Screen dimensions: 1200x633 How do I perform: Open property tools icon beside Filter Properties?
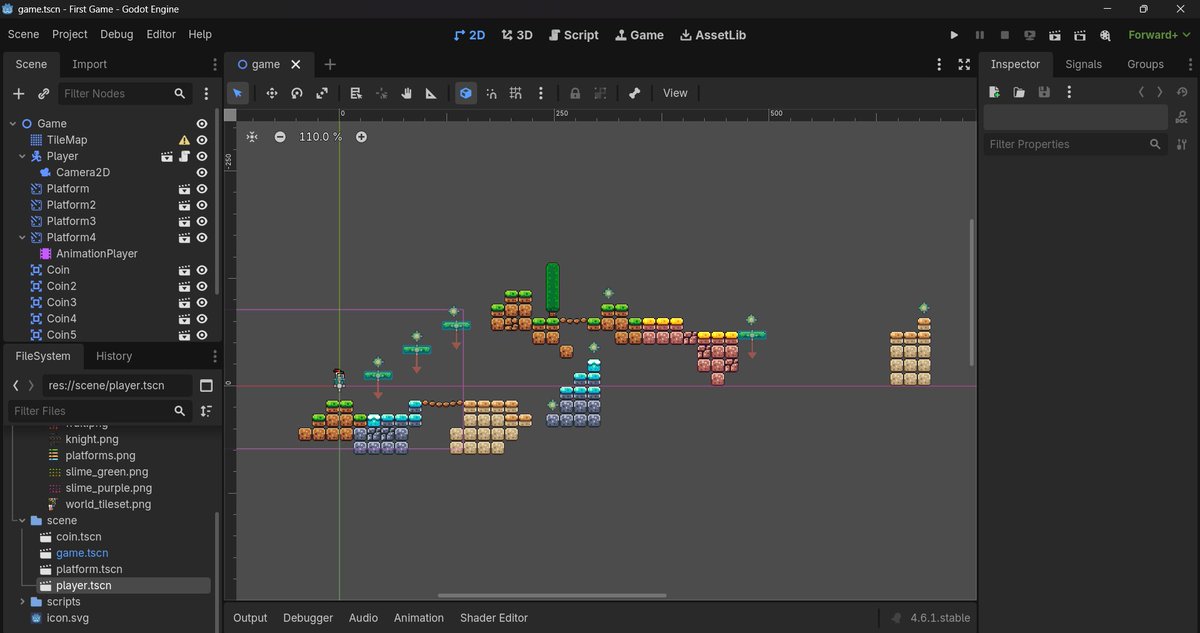pos(1183,144)
